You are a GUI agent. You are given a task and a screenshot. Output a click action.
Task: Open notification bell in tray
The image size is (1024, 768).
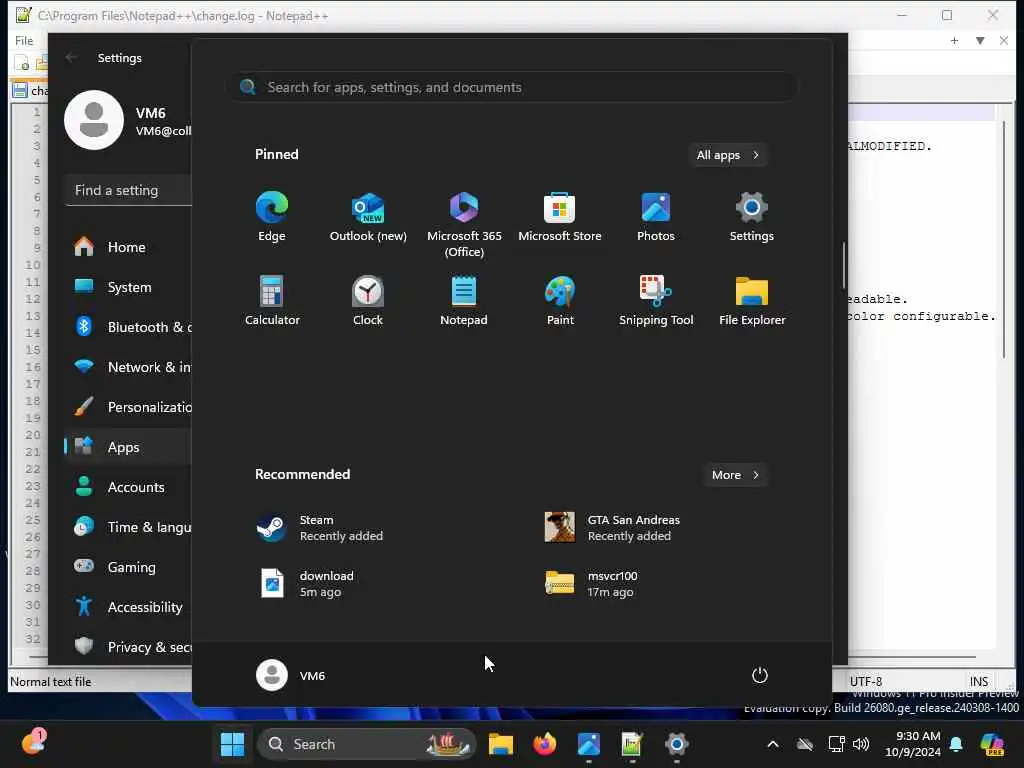tap(956, 744)
